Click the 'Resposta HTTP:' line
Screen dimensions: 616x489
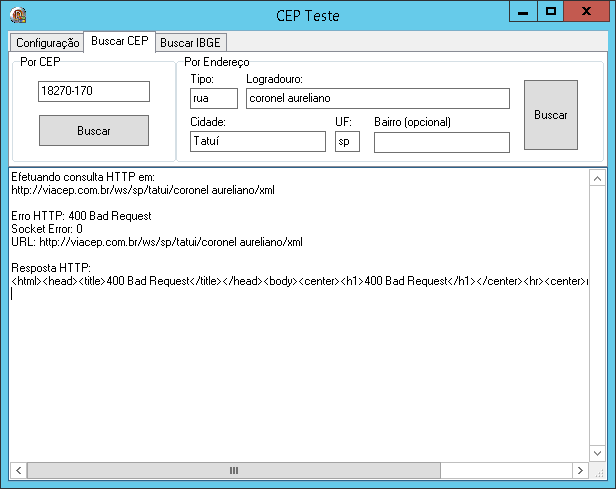pyautogui.click(x=51, y=268)
